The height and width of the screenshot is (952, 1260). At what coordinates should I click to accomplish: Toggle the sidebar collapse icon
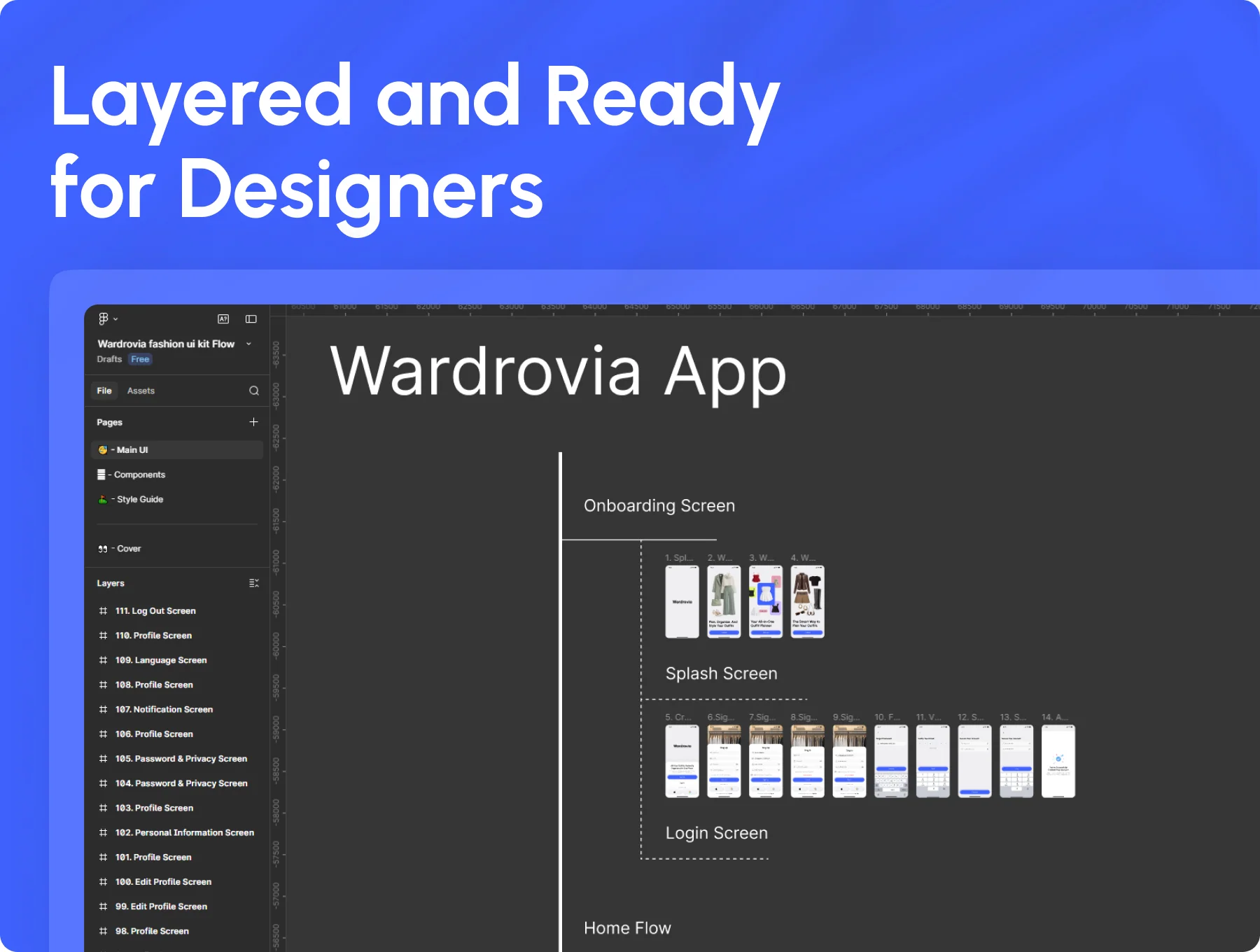251,319
